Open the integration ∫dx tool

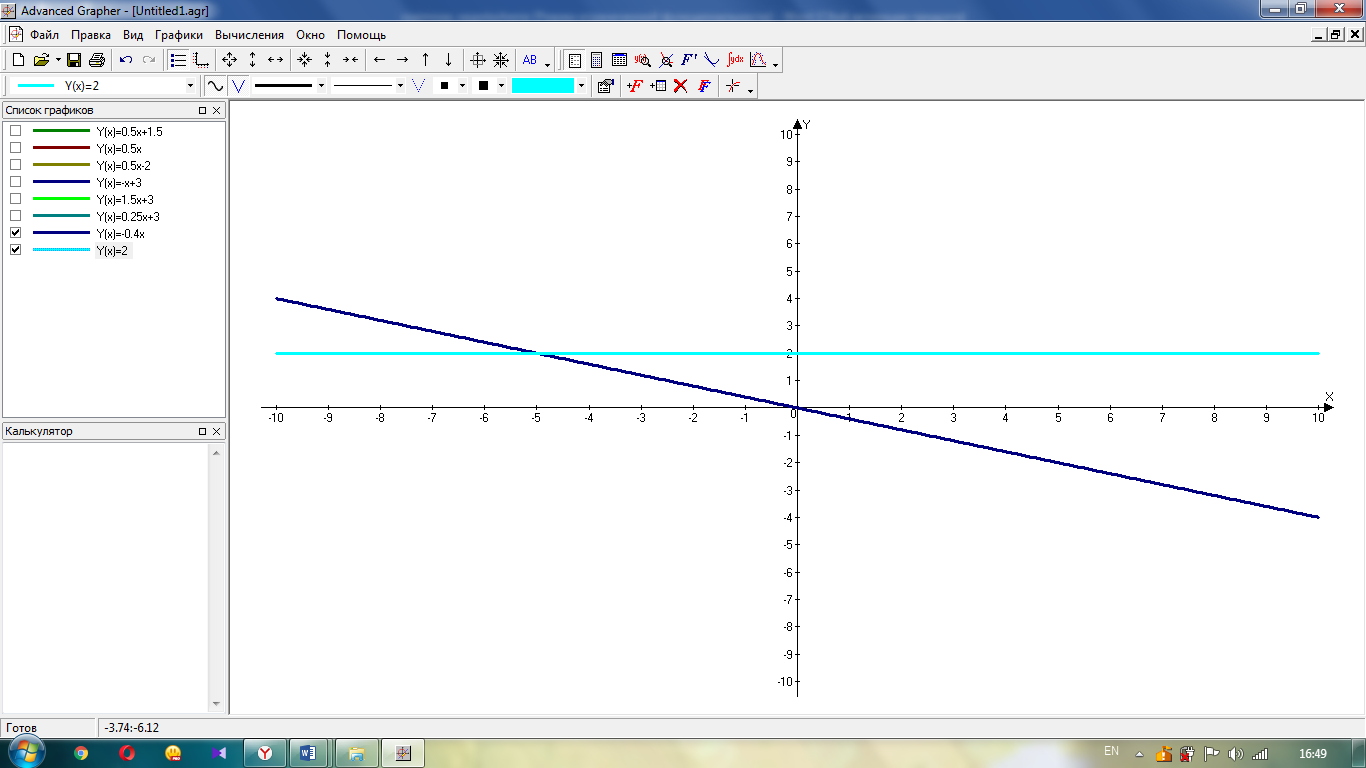tap(735, 60)
